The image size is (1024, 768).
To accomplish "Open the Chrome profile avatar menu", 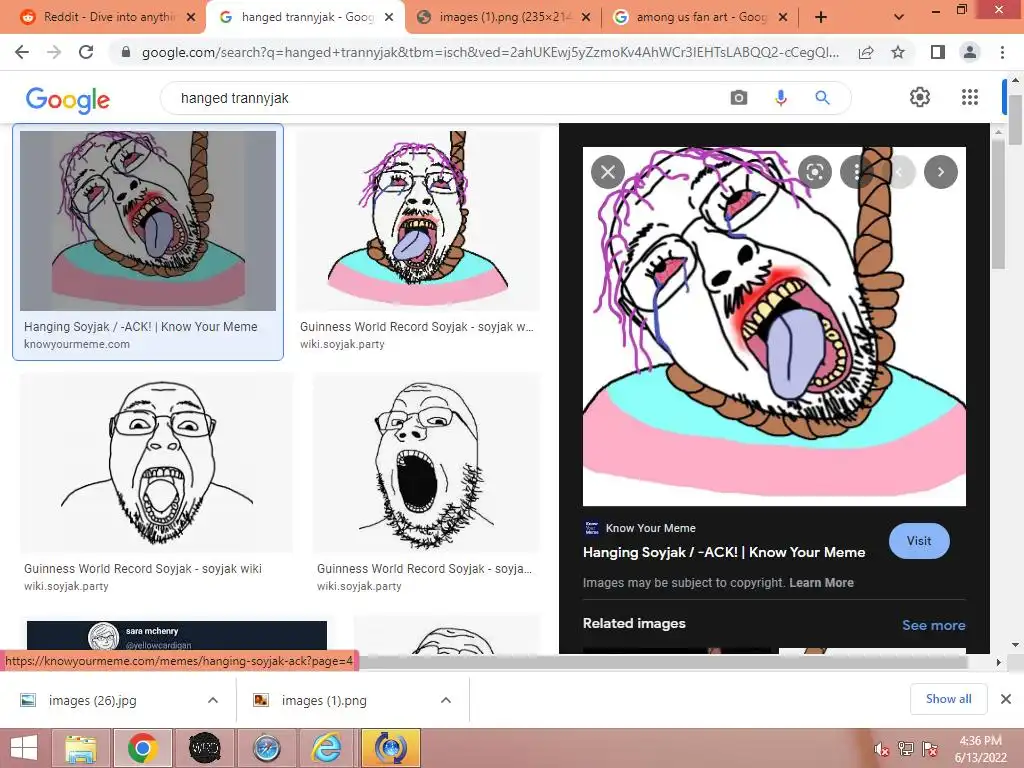I will pyautogui.click(x=970, y=52).
